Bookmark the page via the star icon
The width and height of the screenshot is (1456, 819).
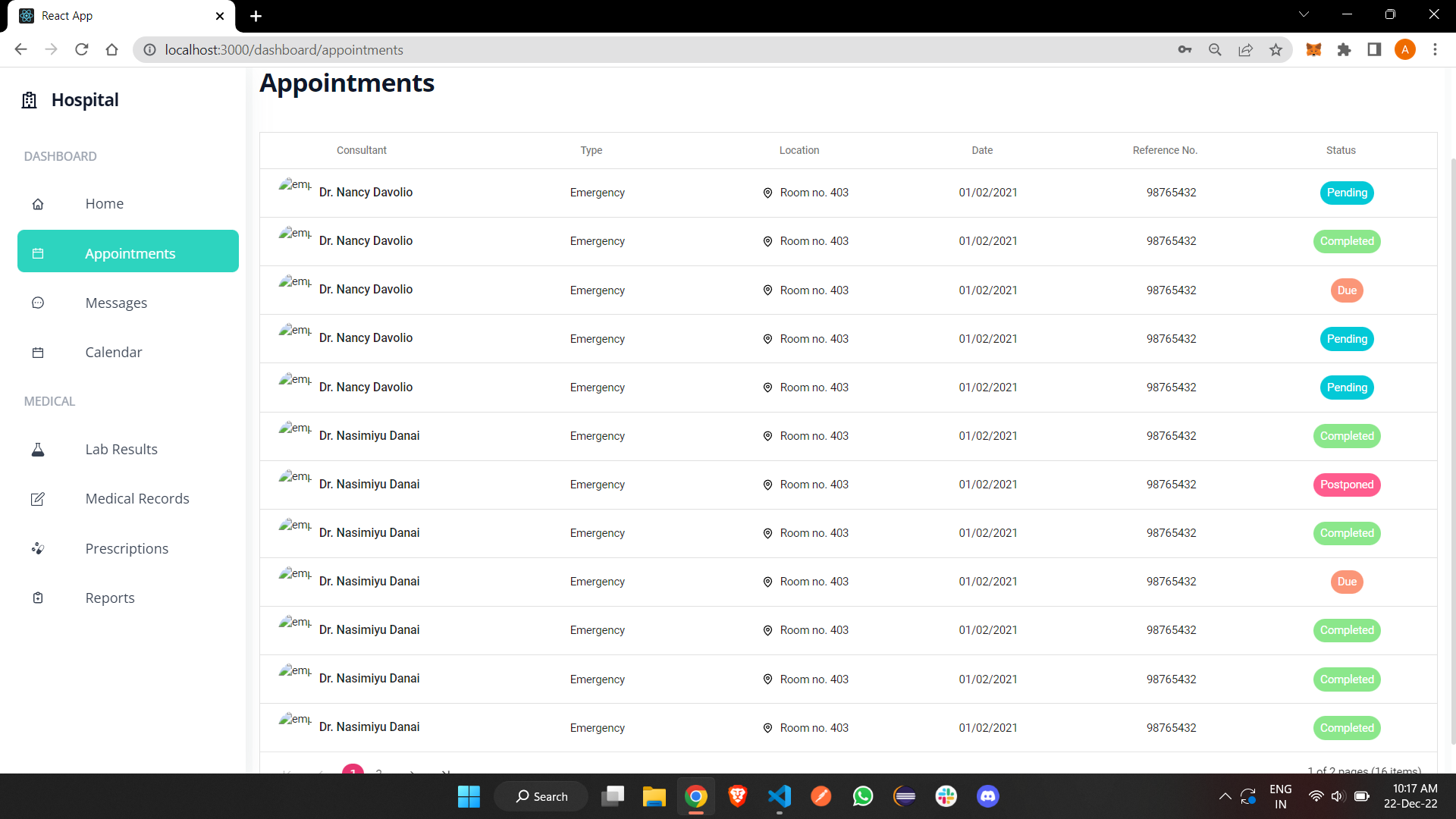[1276, 49]
